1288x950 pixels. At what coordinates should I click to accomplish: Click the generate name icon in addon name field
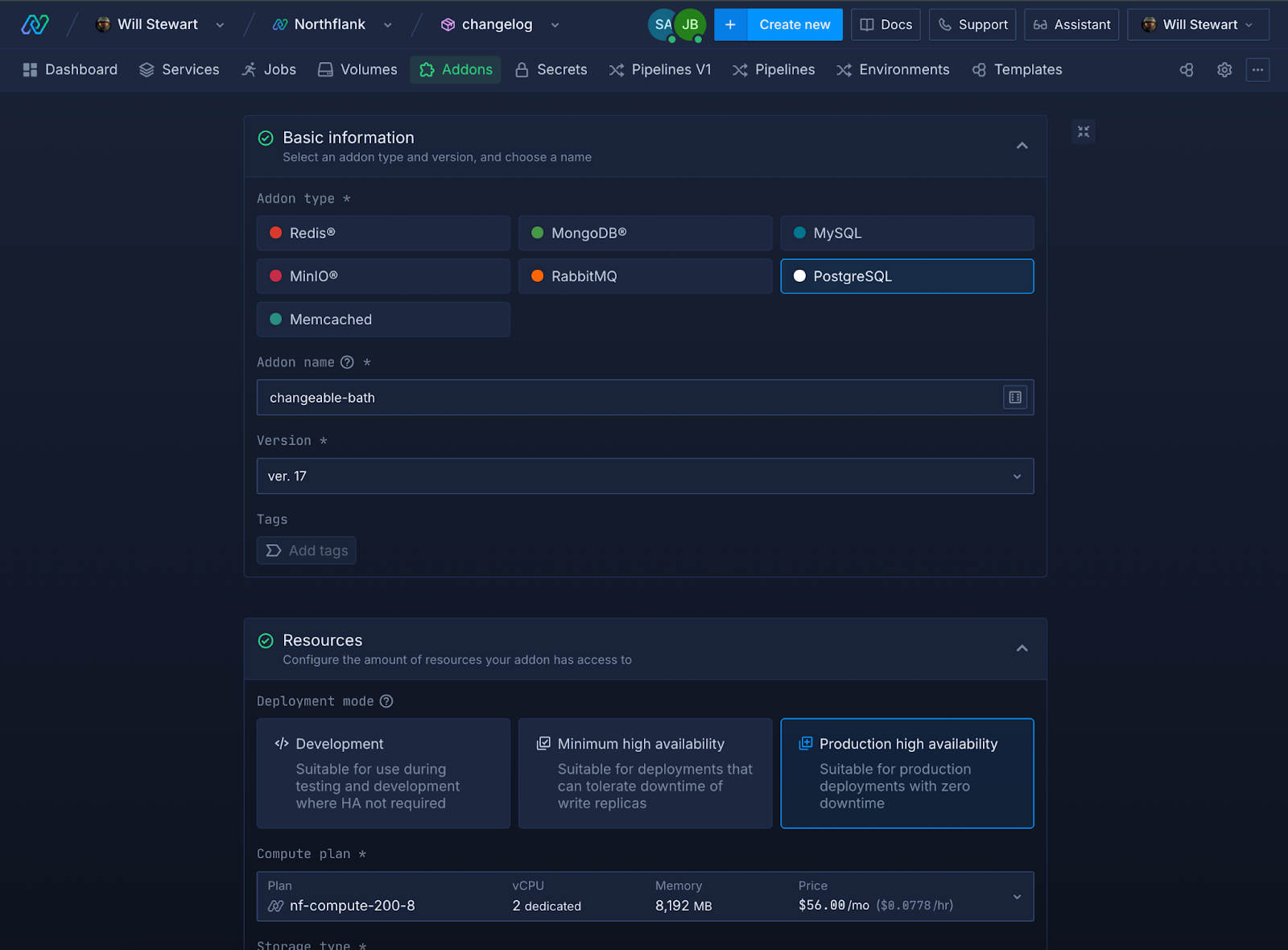(x=1014, y=398)
